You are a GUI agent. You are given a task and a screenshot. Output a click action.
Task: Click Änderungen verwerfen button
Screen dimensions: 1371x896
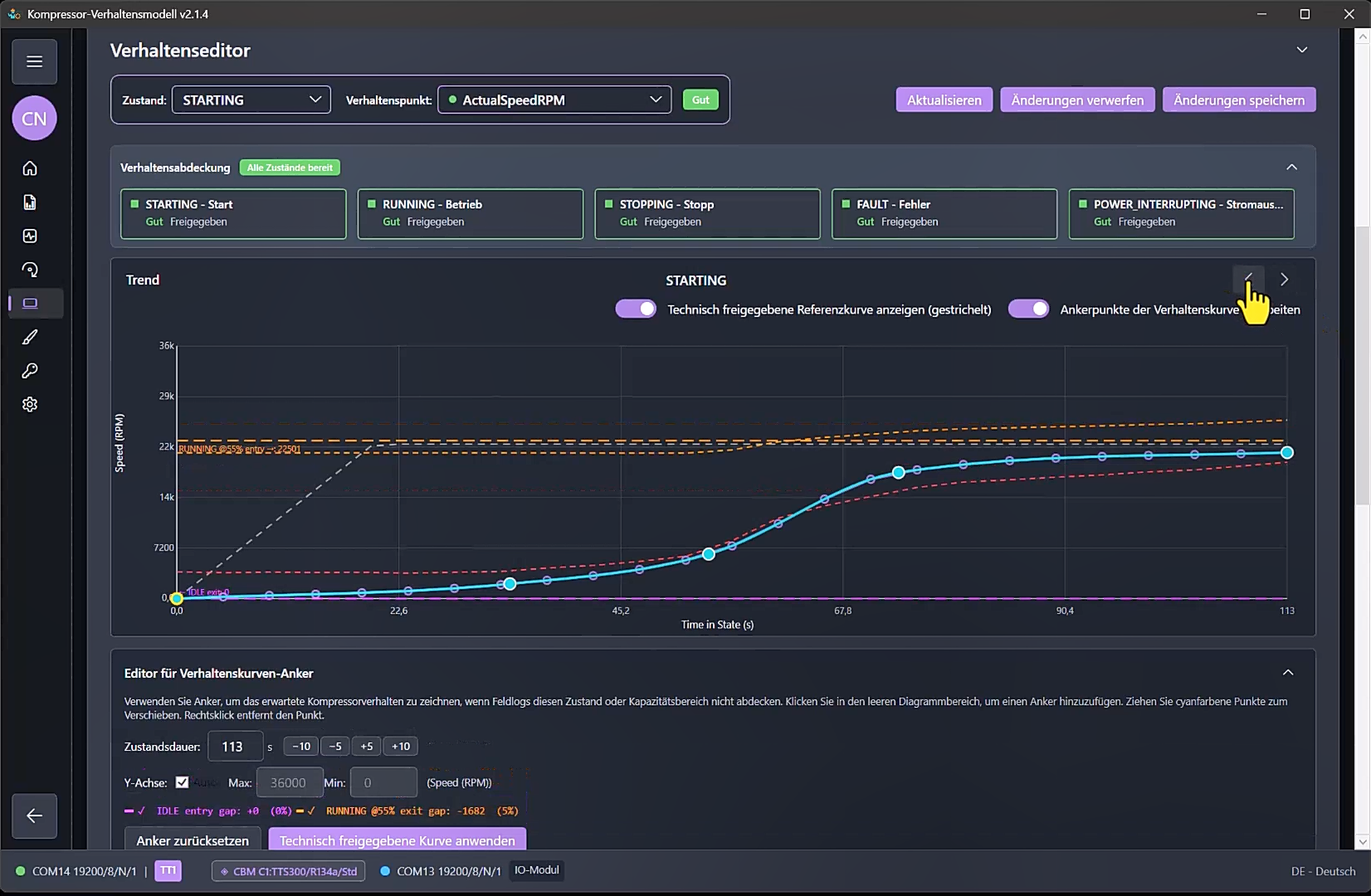(x=1077, y=100)
